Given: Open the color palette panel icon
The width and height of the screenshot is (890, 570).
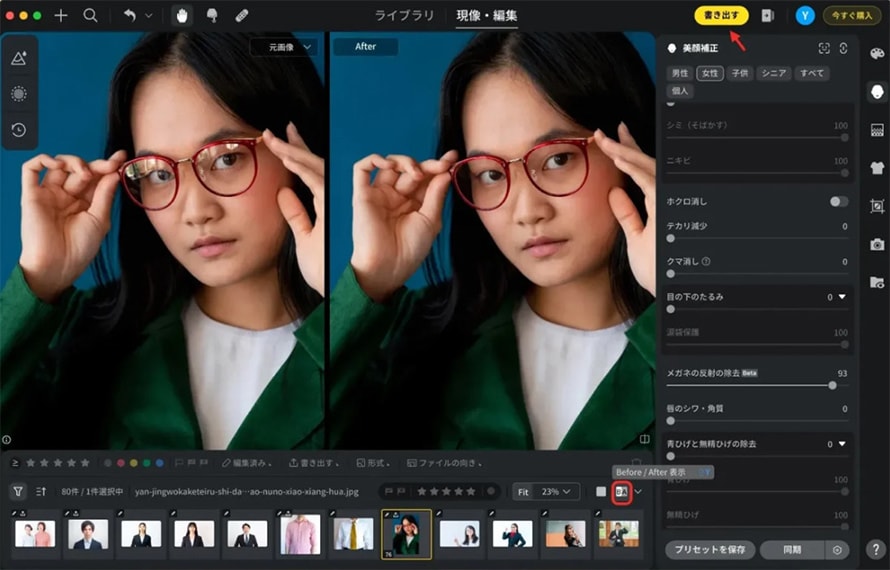Looking at the screenshot, I should point(877,53).
